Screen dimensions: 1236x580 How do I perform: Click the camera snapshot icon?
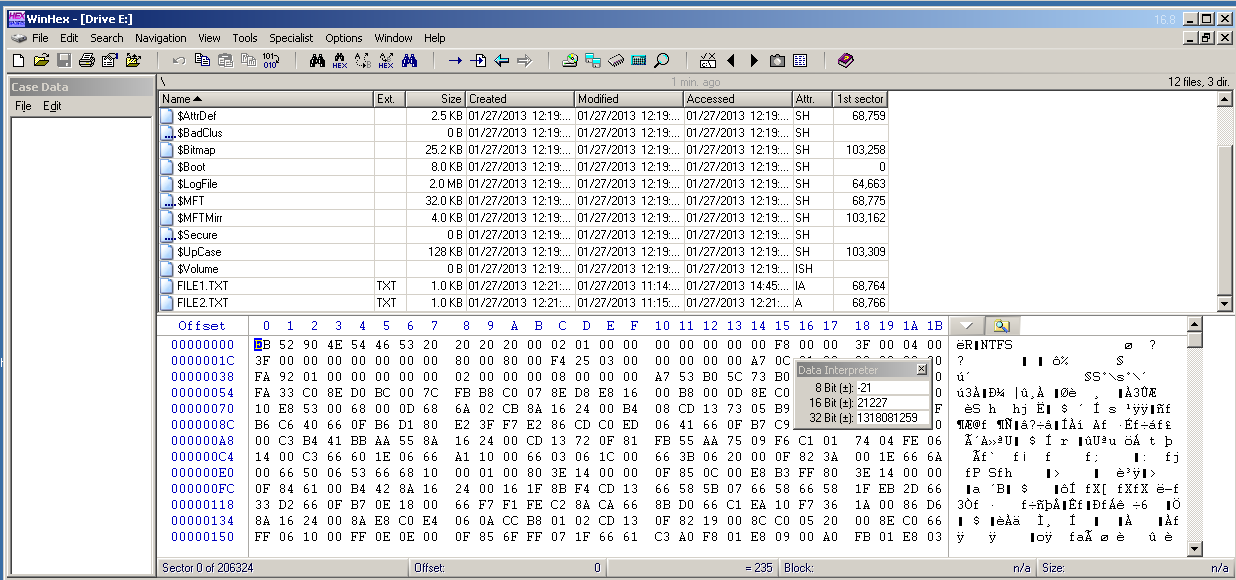coord(777,61)
